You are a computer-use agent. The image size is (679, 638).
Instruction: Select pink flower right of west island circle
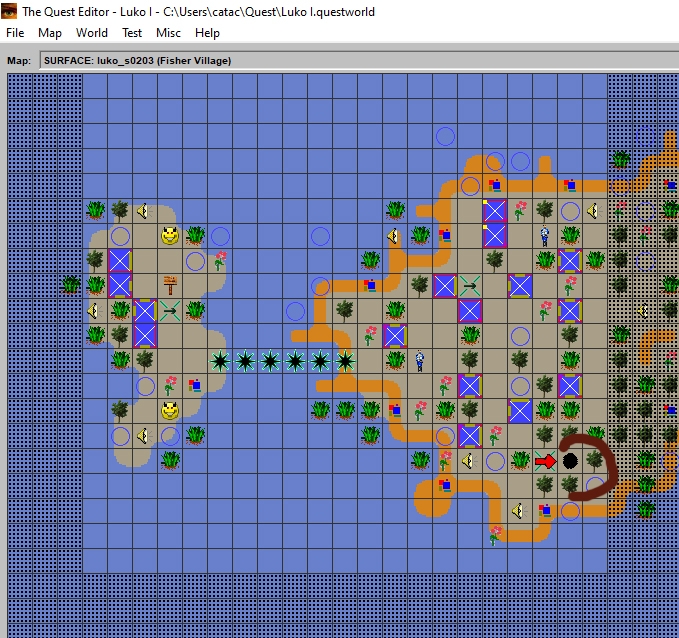(x=220, y=260)
